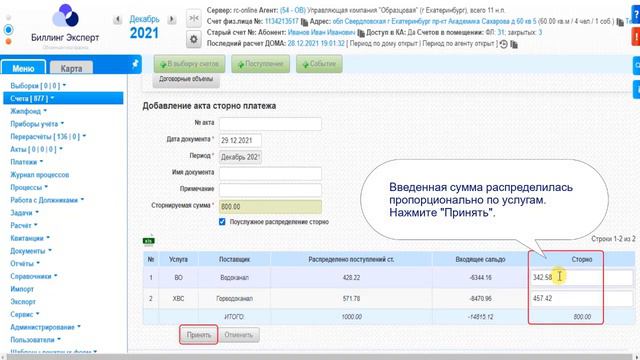Open the Импорт menu item
The image size is (640, 360).
[x=22, y=289]
